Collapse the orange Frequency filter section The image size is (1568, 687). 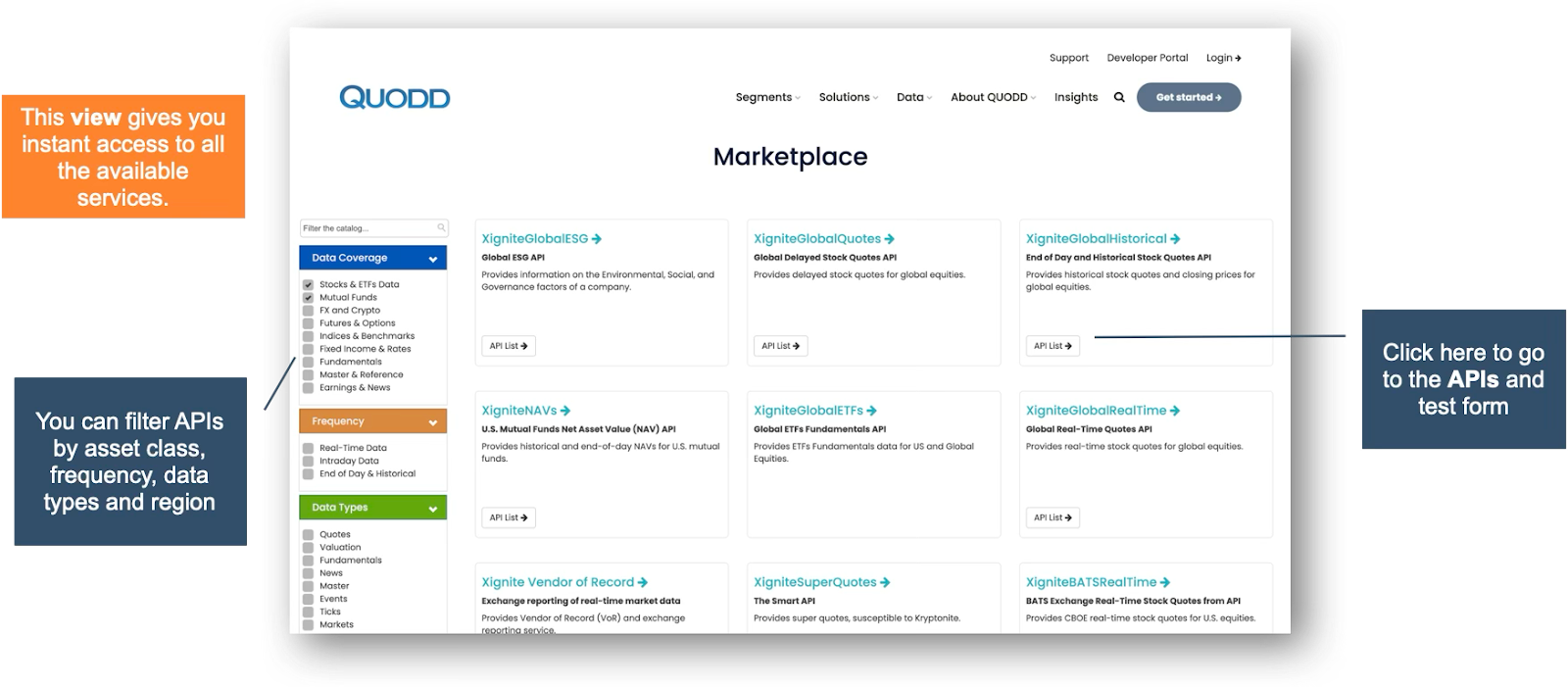pos(432,422)
